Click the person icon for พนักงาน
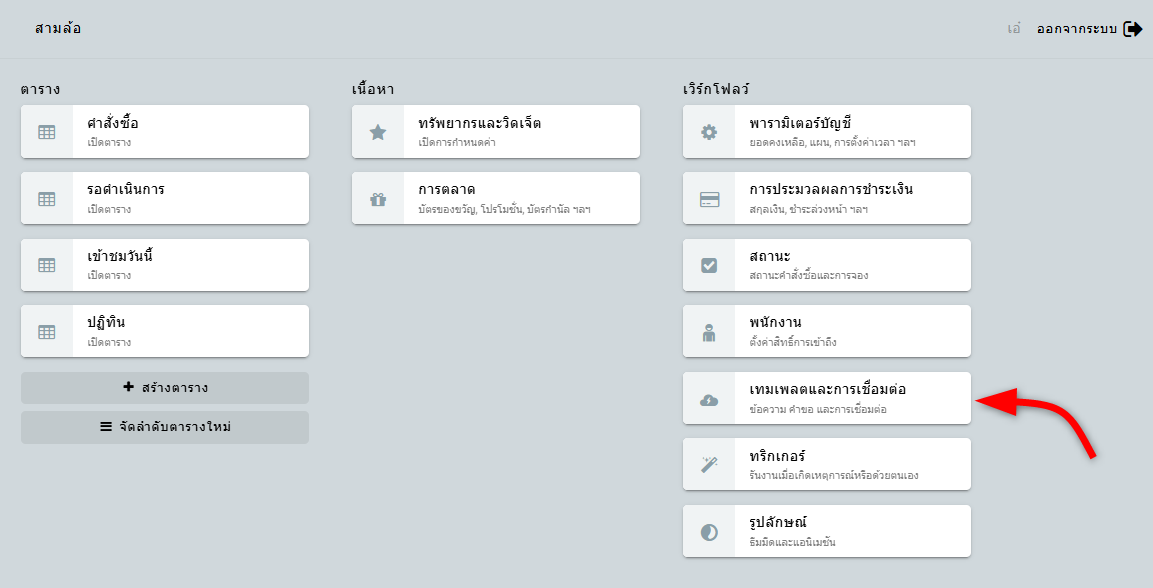The image size is (1153, 588). click(x=709, y=332)
